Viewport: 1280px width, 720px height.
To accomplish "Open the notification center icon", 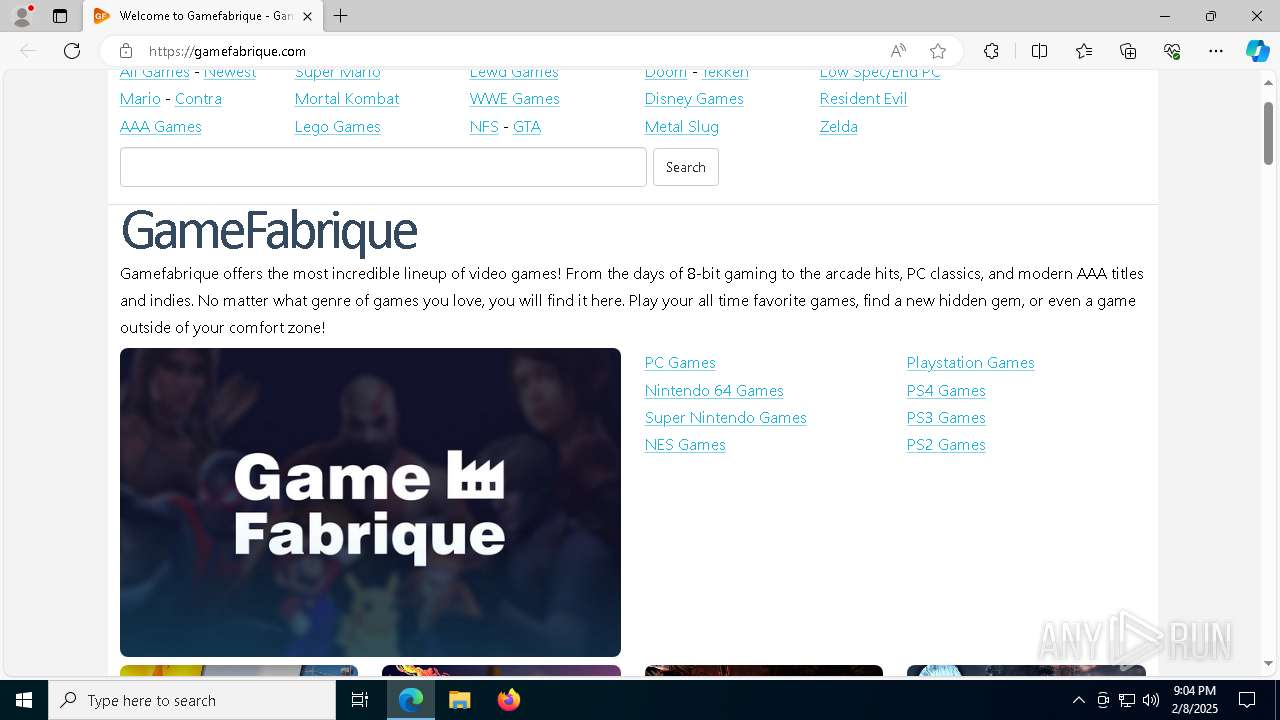I will click(x=1247, y=700).
